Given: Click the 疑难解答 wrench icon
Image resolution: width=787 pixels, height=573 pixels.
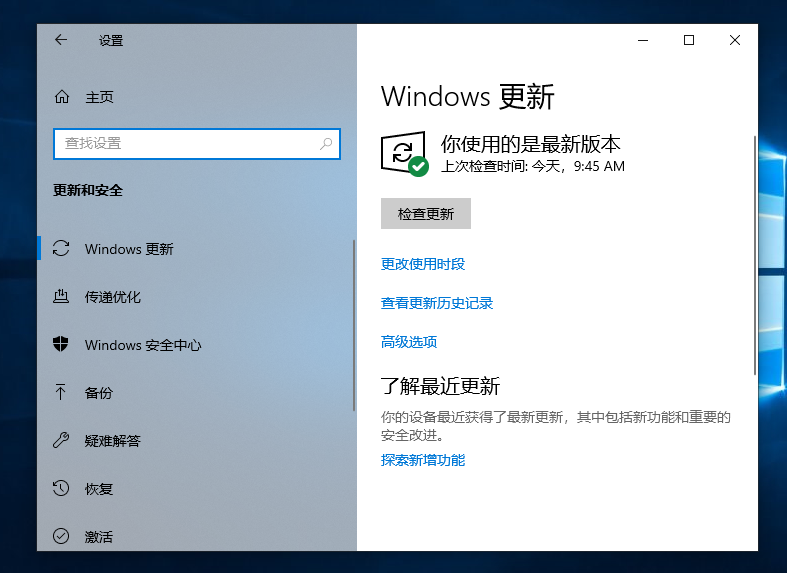Looking at the screenshot, I should (62, 441).
